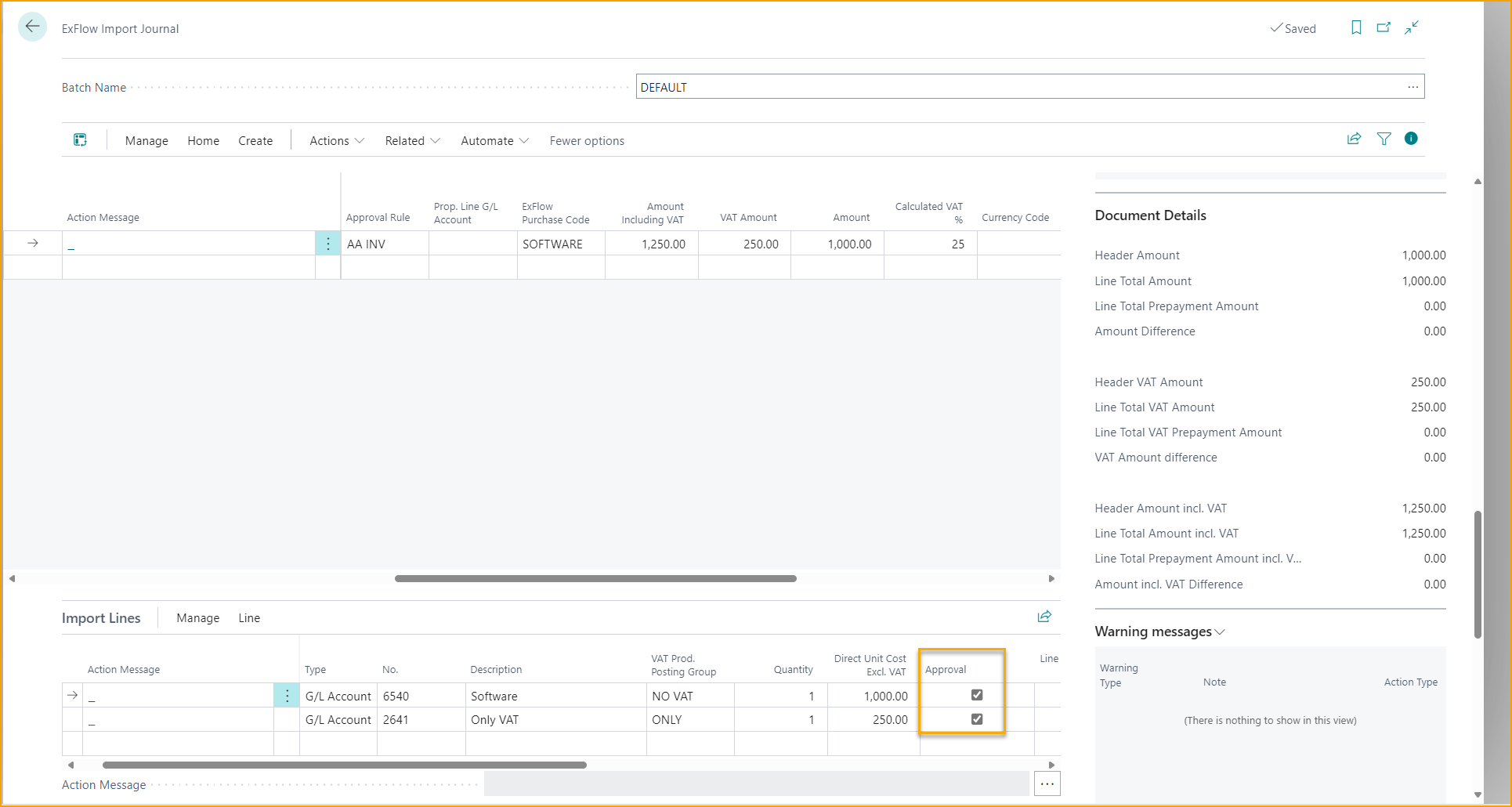Click the journal grid horizontal scrollbar

coord(595,578)
